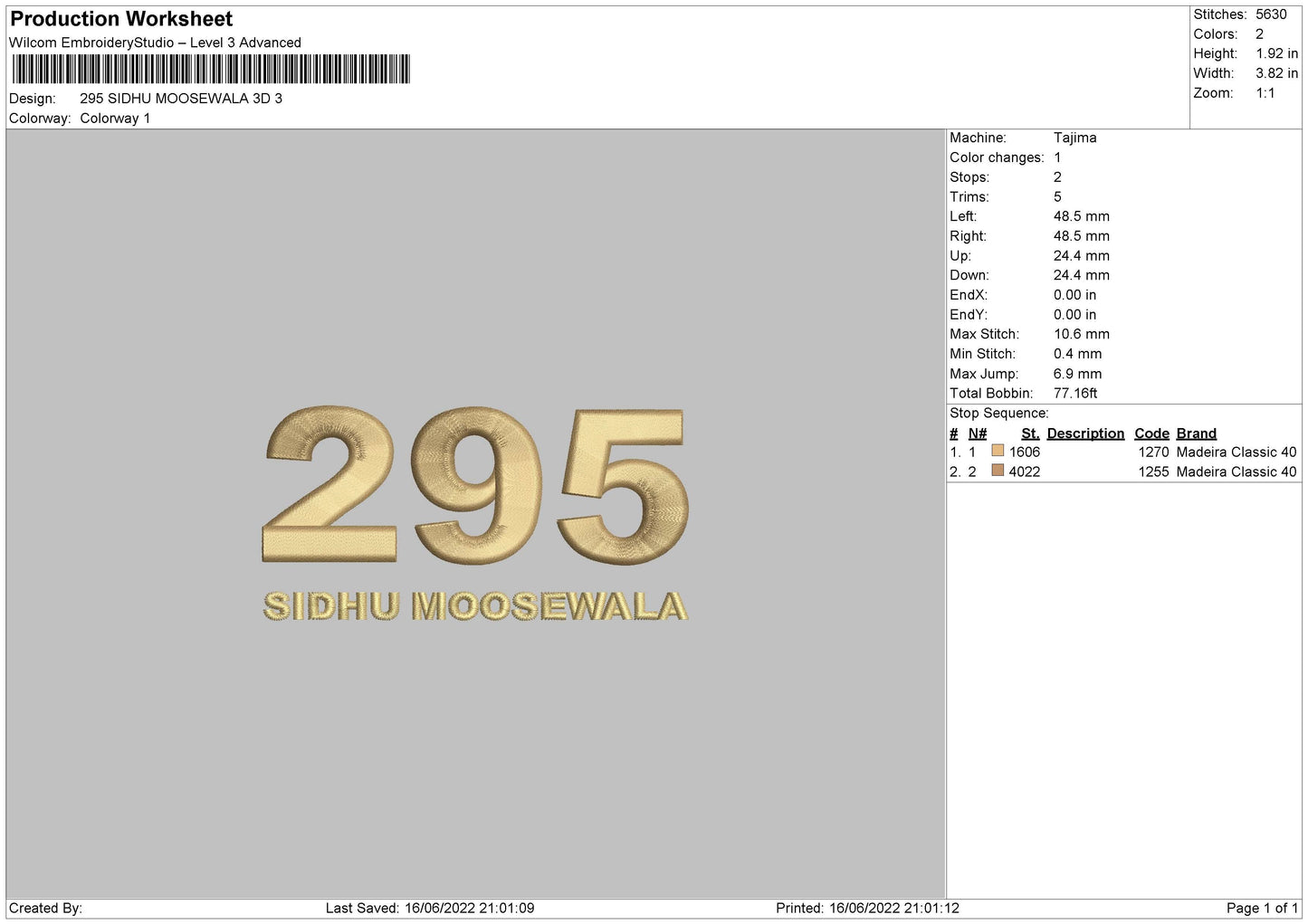
Task: Click thread code 1255
Action: 1153,472
